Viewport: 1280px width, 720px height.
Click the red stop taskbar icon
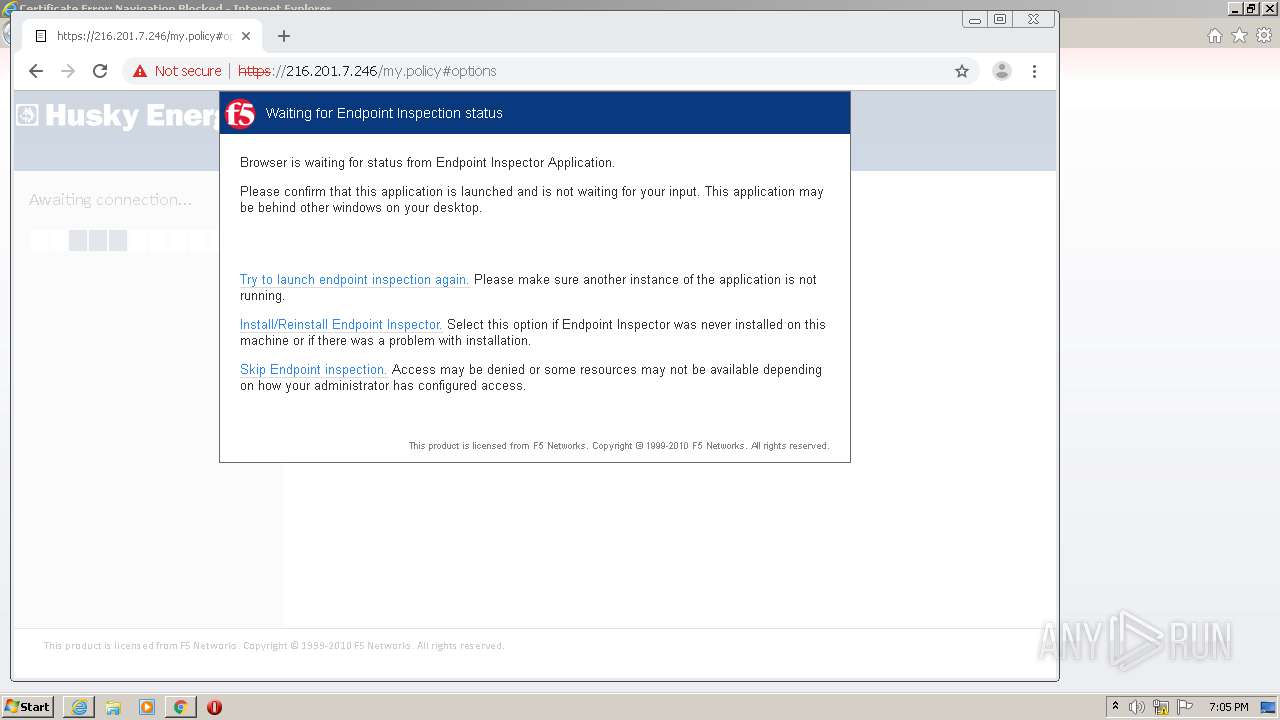(214, 707)
